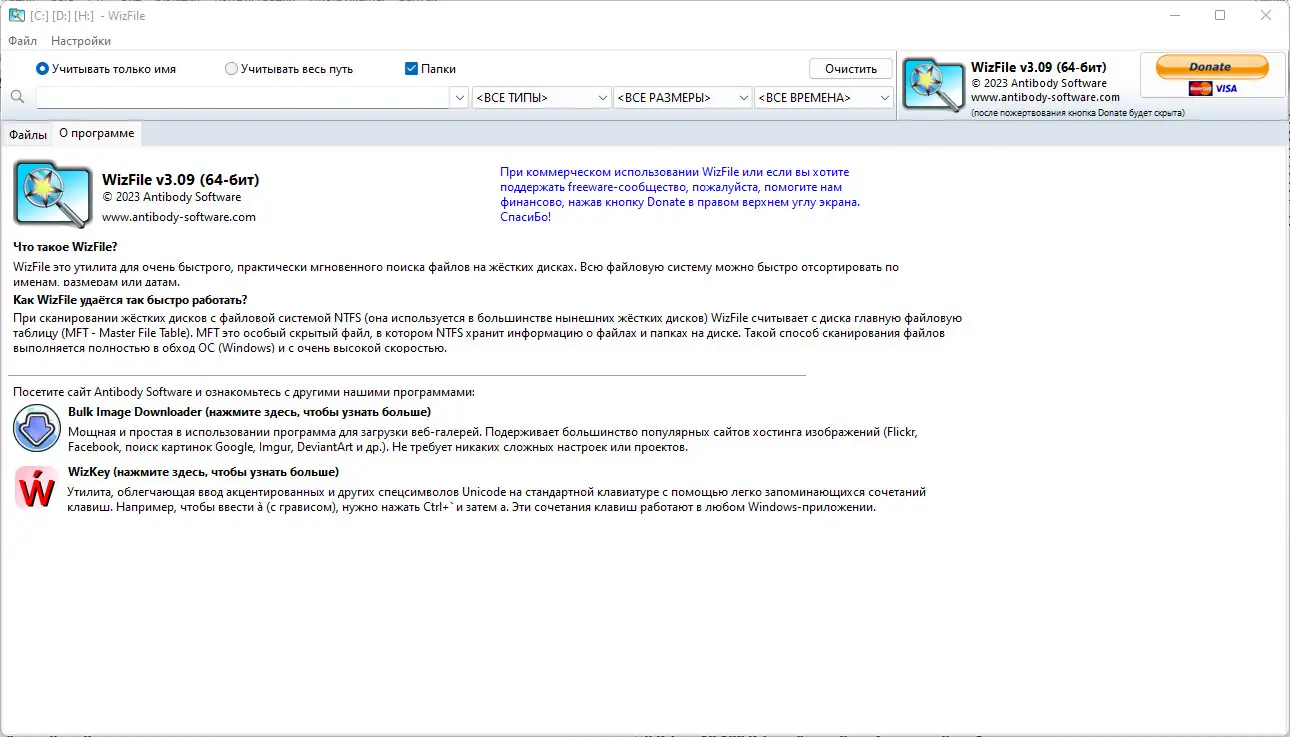Open the '<ВСЕ РАЗМЕРЫ>' size filter dropdown
This screenshot has height=737, width=1290.
pyautogui.click(x=683, y=98)
